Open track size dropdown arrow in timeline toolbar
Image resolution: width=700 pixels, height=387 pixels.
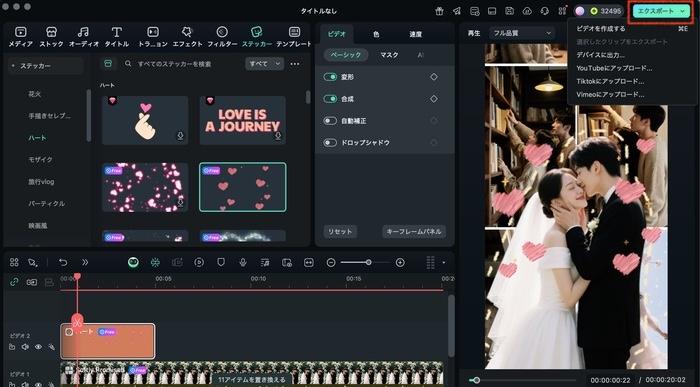coord(443,262)
